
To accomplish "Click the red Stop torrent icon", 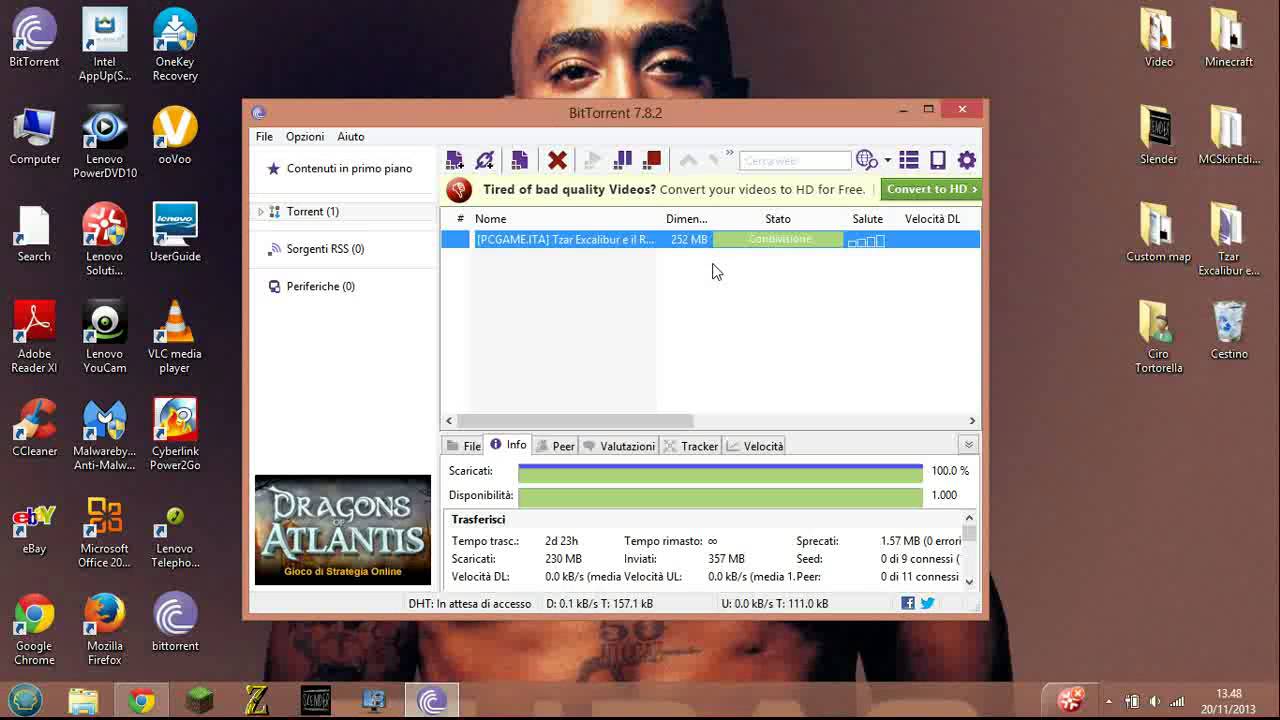I will click(652, 160).
